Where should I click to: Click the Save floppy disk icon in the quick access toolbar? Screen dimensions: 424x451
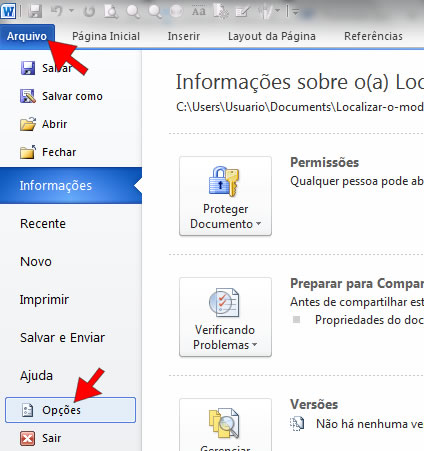(x=35, y=11)
